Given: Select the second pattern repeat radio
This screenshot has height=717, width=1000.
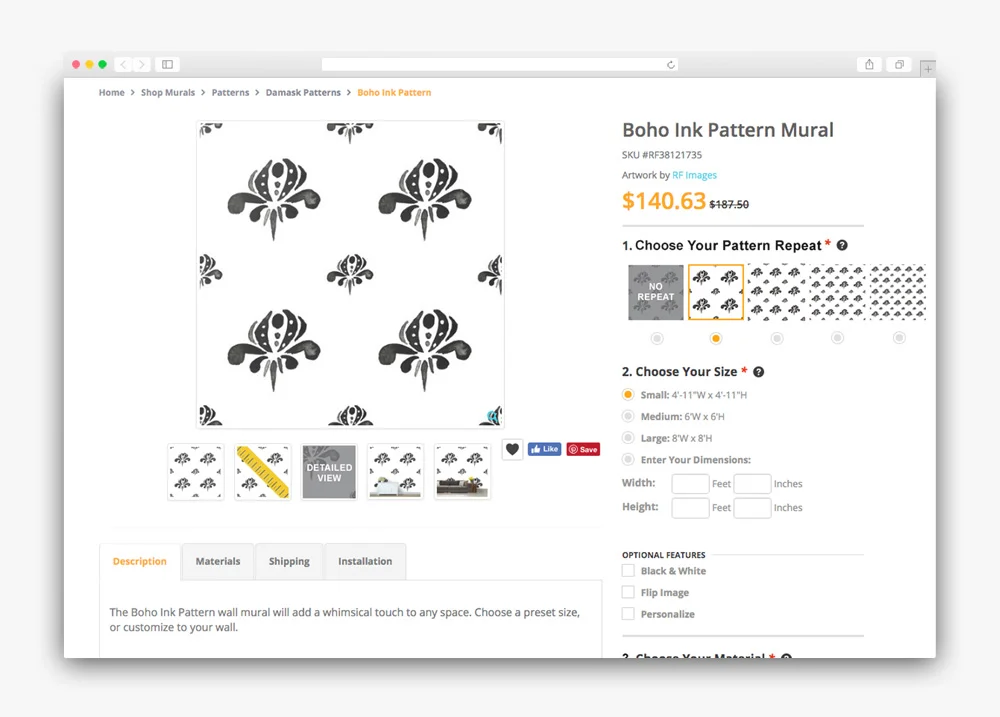Looking at the screenshot, I should tap(716, 338).
